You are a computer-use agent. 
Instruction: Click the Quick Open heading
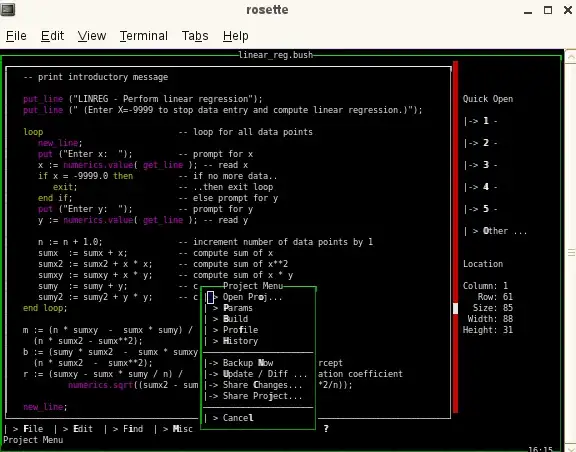pyautogui.click(x=488, y=99)
